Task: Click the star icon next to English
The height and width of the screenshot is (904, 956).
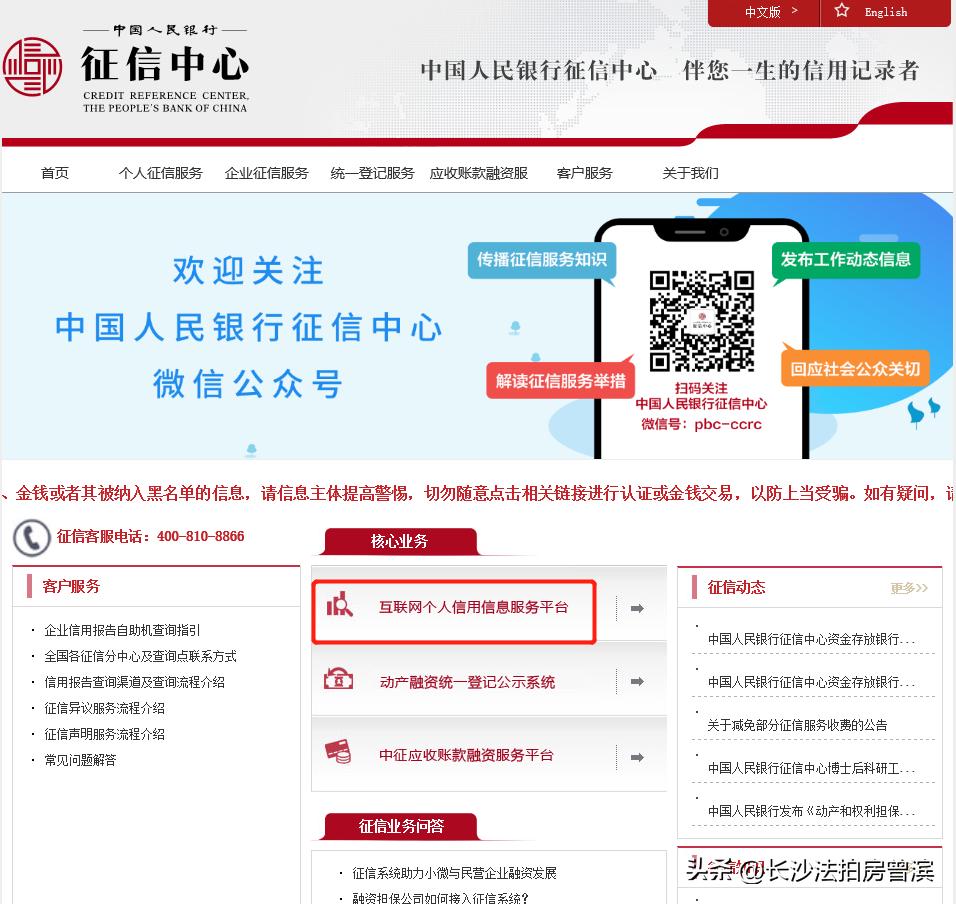Action: click(841, 12)
